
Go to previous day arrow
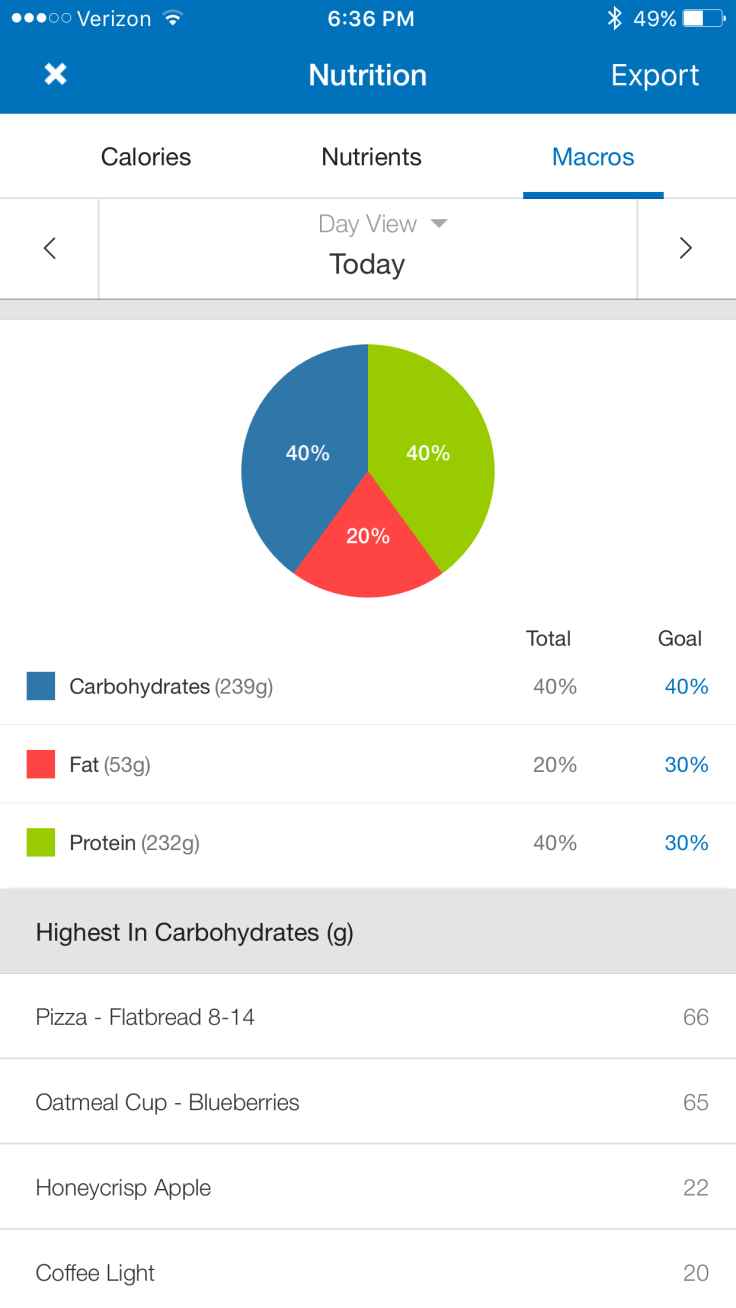pyautogui.click(x=50, y=249)
